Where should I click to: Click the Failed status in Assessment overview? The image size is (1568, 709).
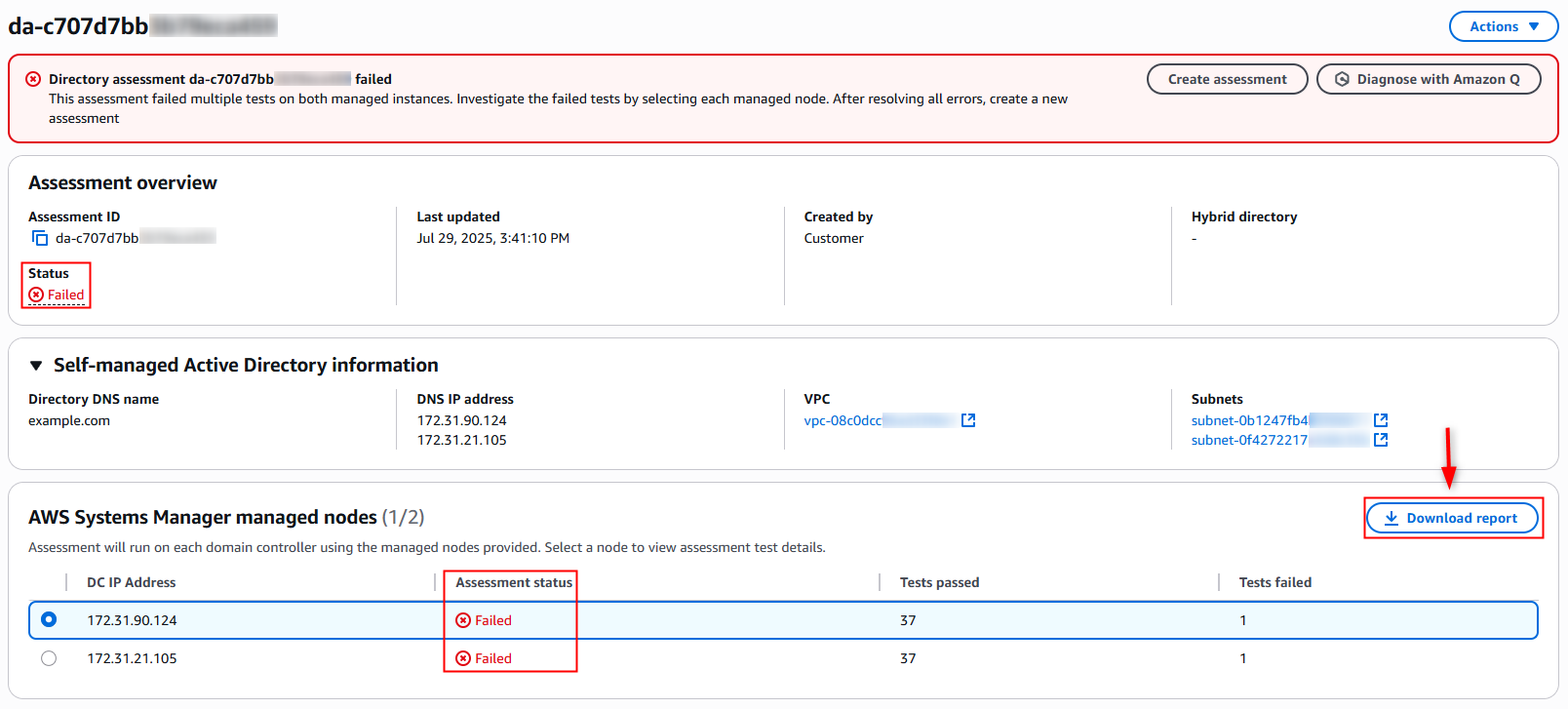pyautogui.click(x=57, y=295)
